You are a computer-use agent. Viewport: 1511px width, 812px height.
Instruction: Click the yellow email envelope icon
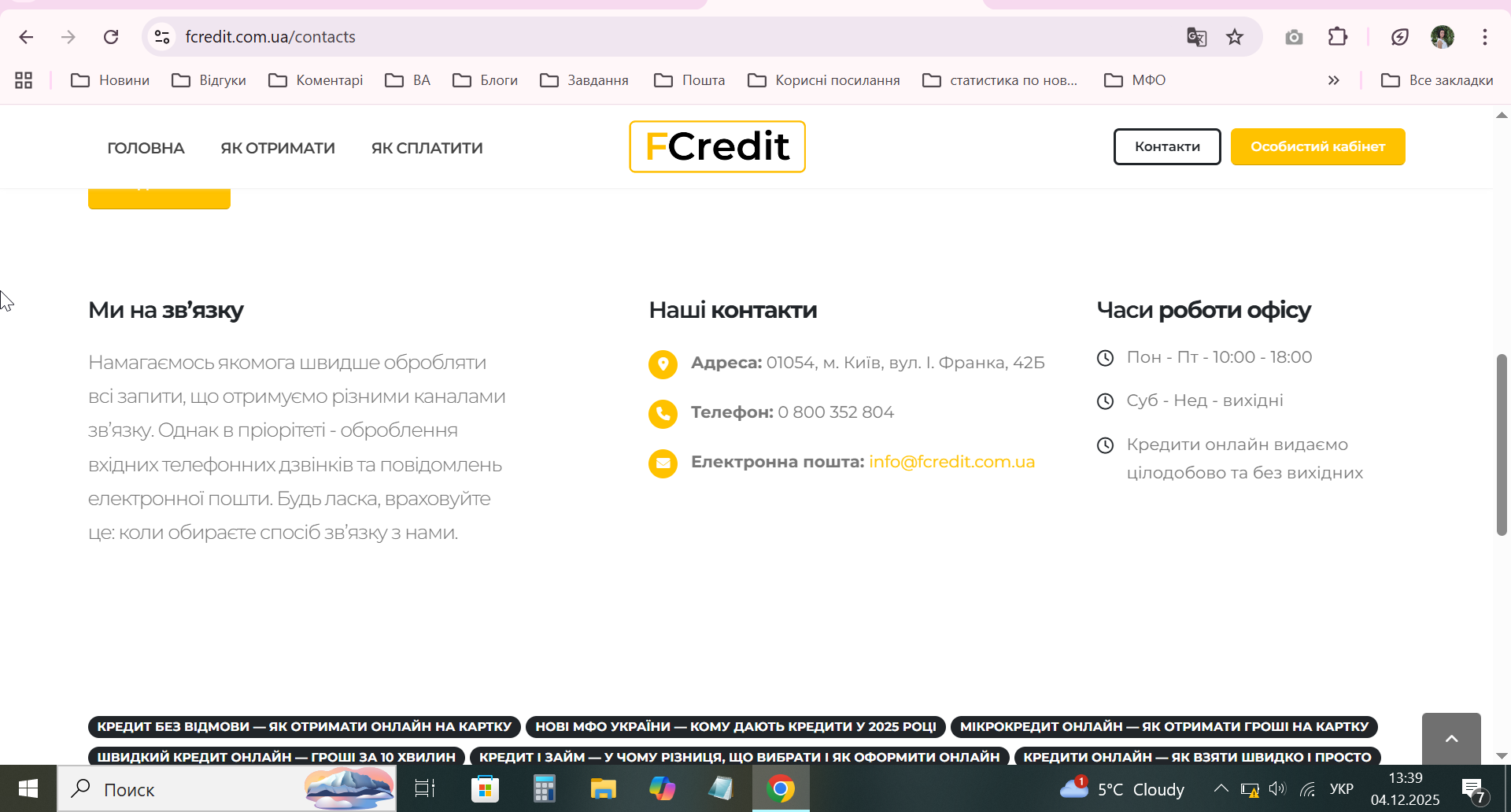coord(663,463)
